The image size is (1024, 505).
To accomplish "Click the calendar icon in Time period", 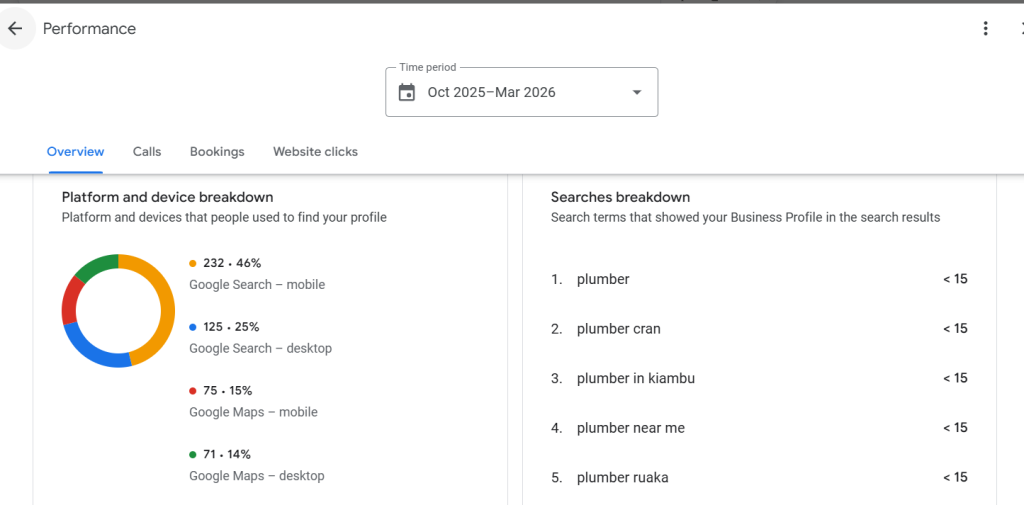I will pos(407,93).
